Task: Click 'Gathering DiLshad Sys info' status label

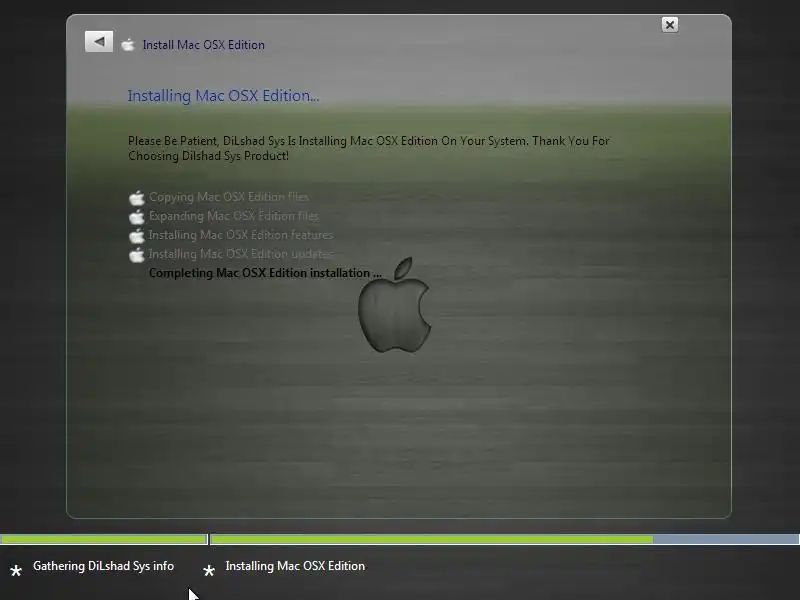Action: tap(104, 566)
